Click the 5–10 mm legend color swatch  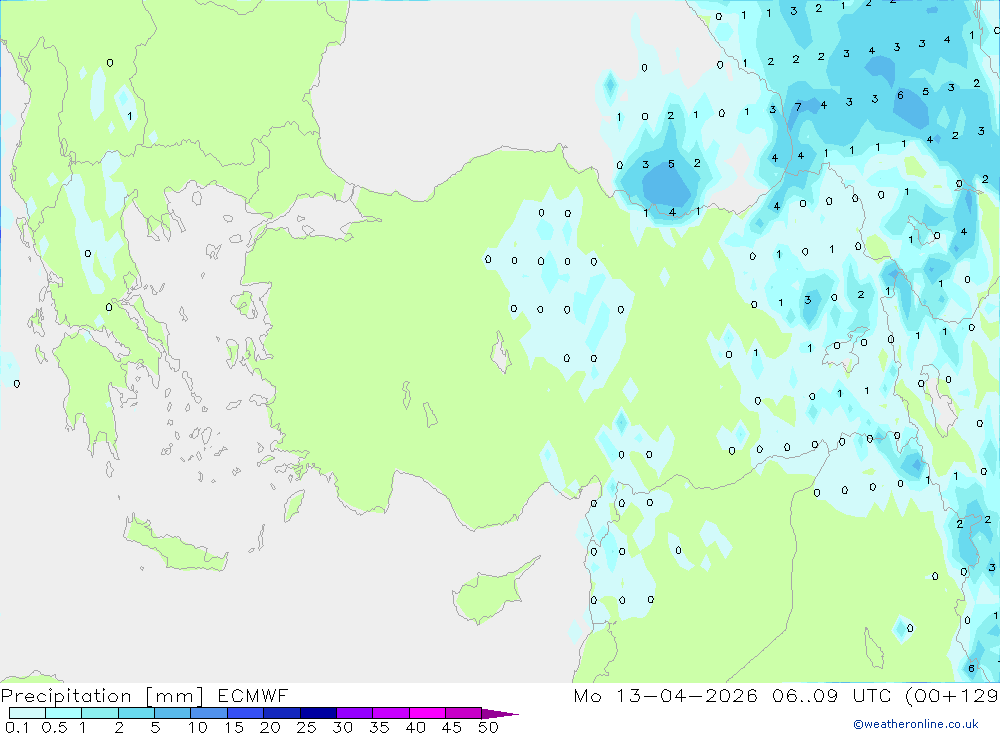pyautogui.click(x=172, y=713)
